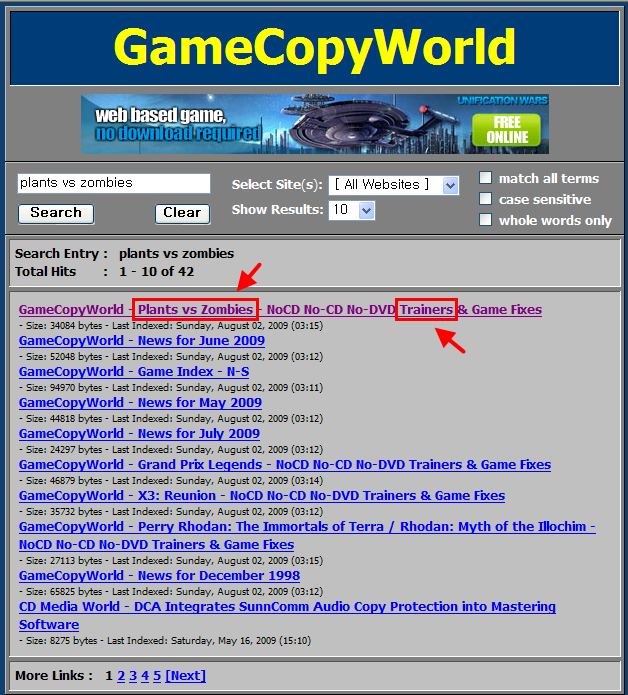Screen dimensions: 628x695
Task: Go to results page 2
Action: 121,675
